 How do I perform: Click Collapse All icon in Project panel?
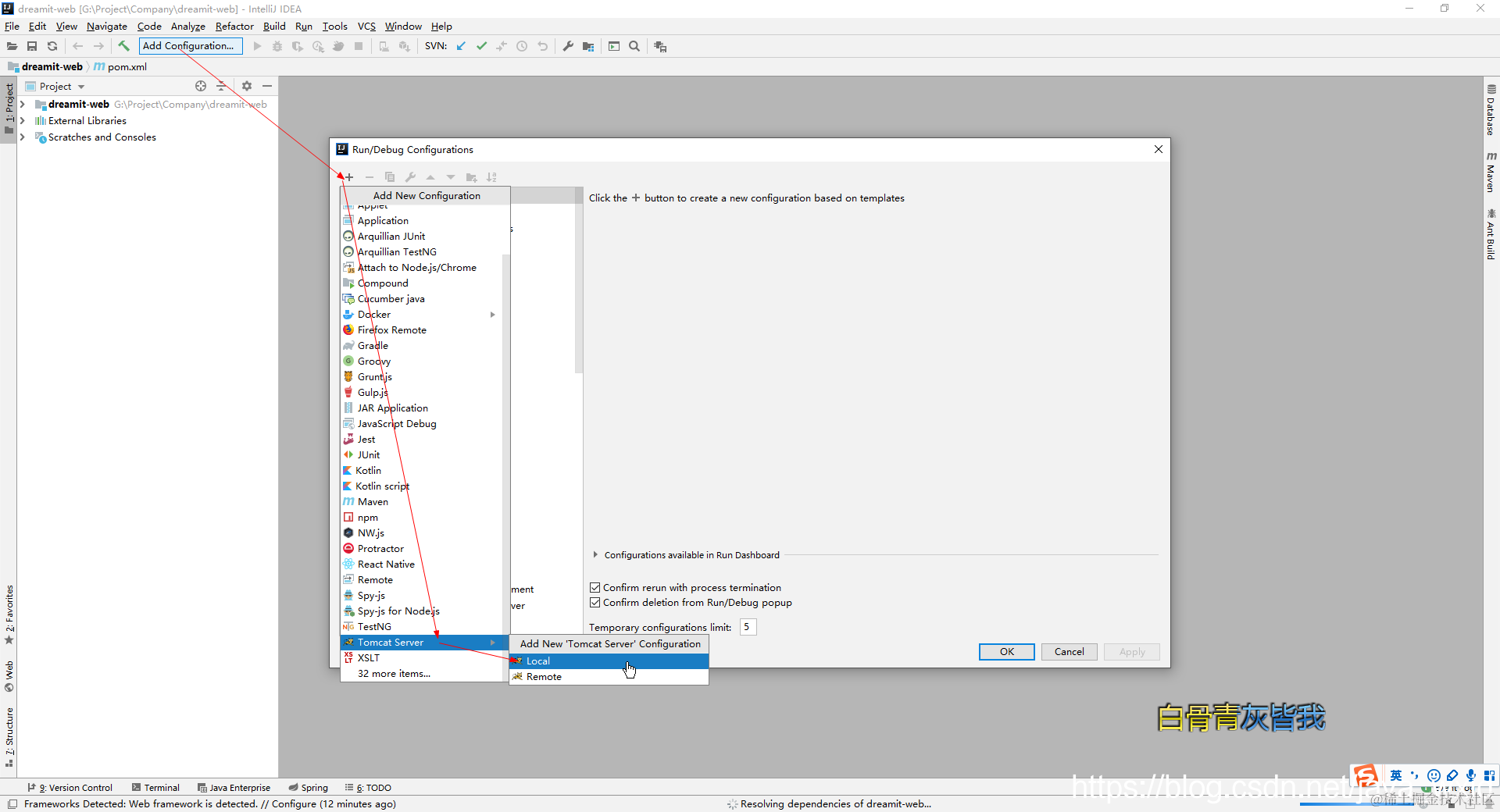221,86
